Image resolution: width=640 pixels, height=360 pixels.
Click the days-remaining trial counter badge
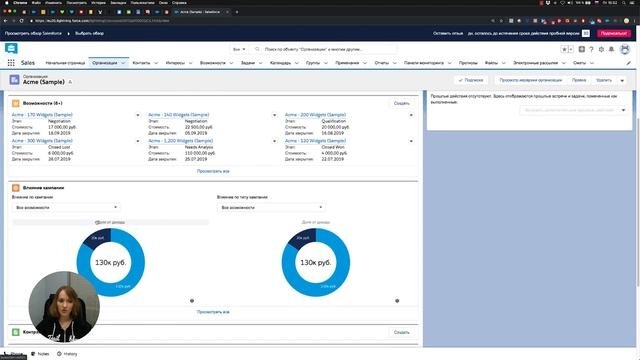click(586, 33)
